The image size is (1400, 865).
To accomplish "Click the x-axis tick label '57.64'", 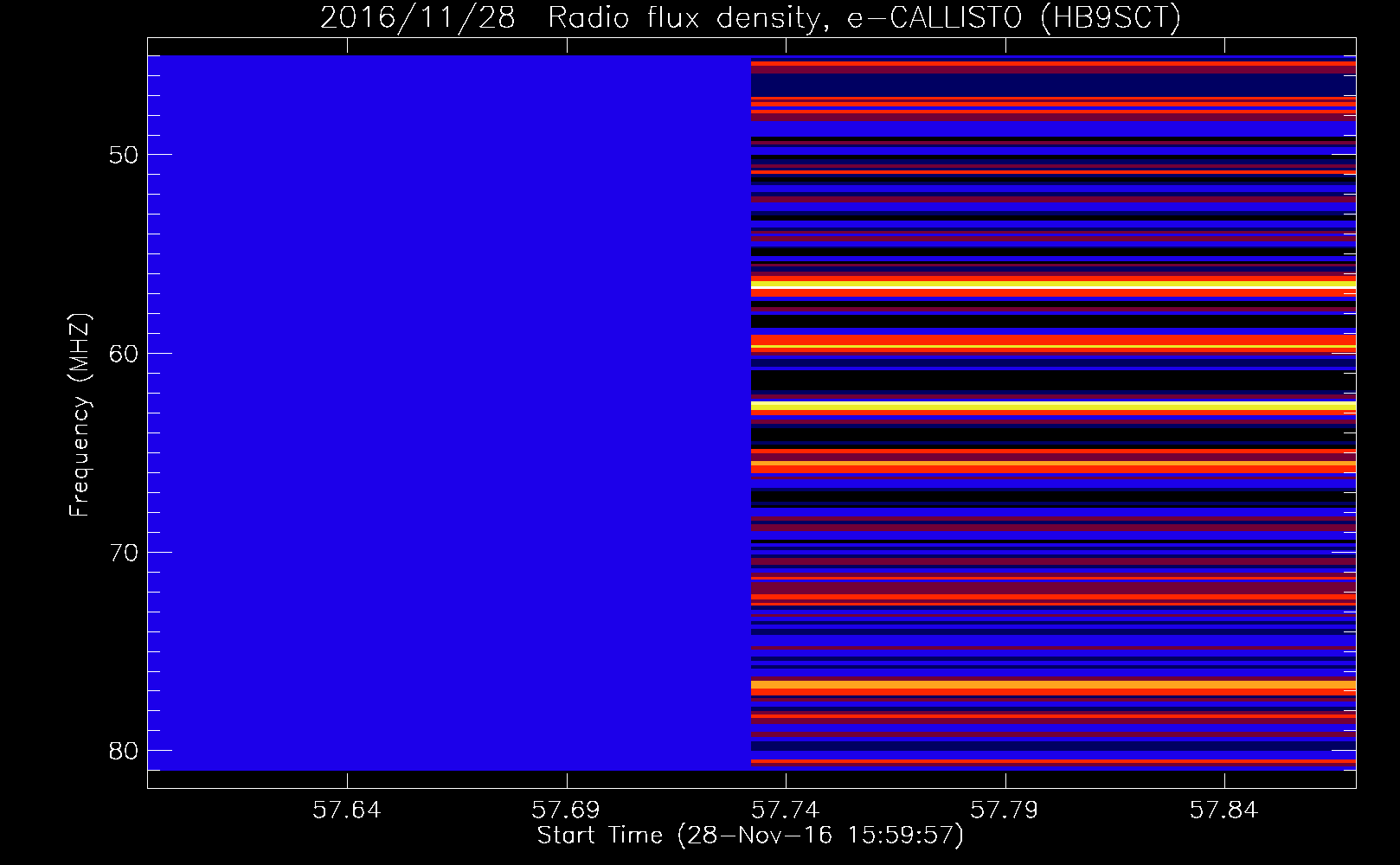I will 347,811.
